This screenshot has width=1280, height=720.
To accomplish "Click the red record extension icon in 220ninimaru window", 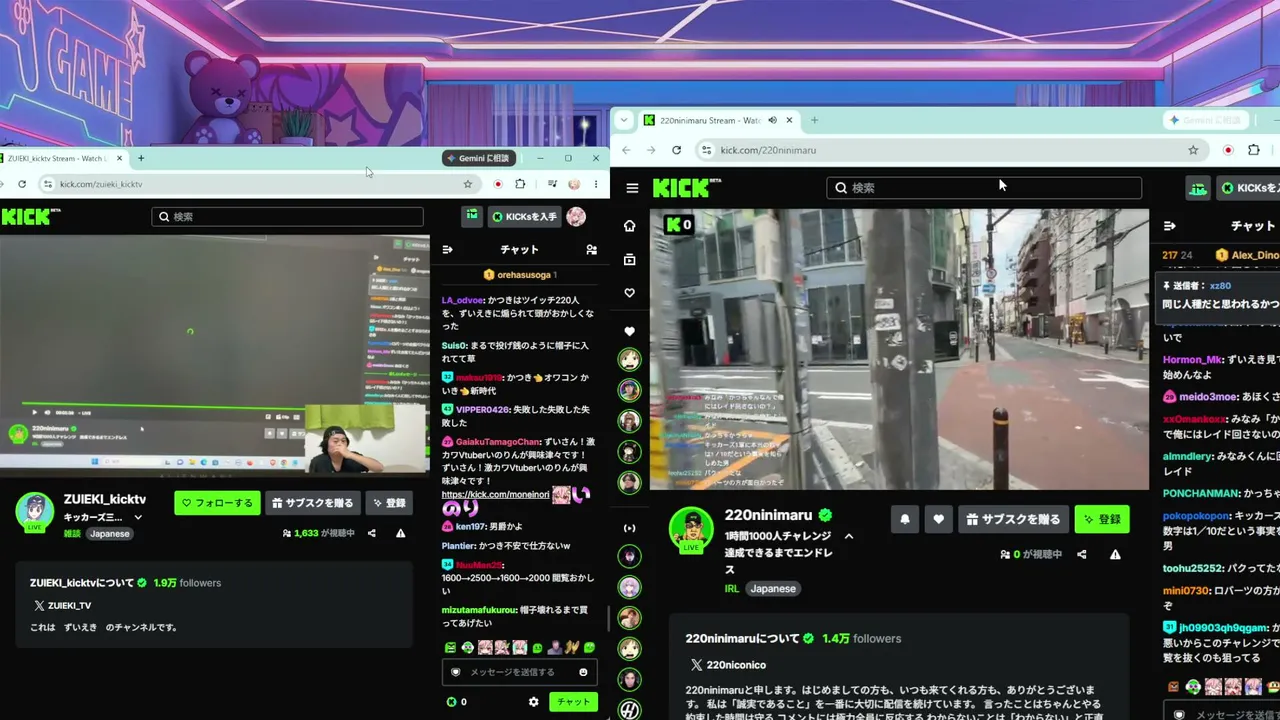I will (x=1228, y=150).
